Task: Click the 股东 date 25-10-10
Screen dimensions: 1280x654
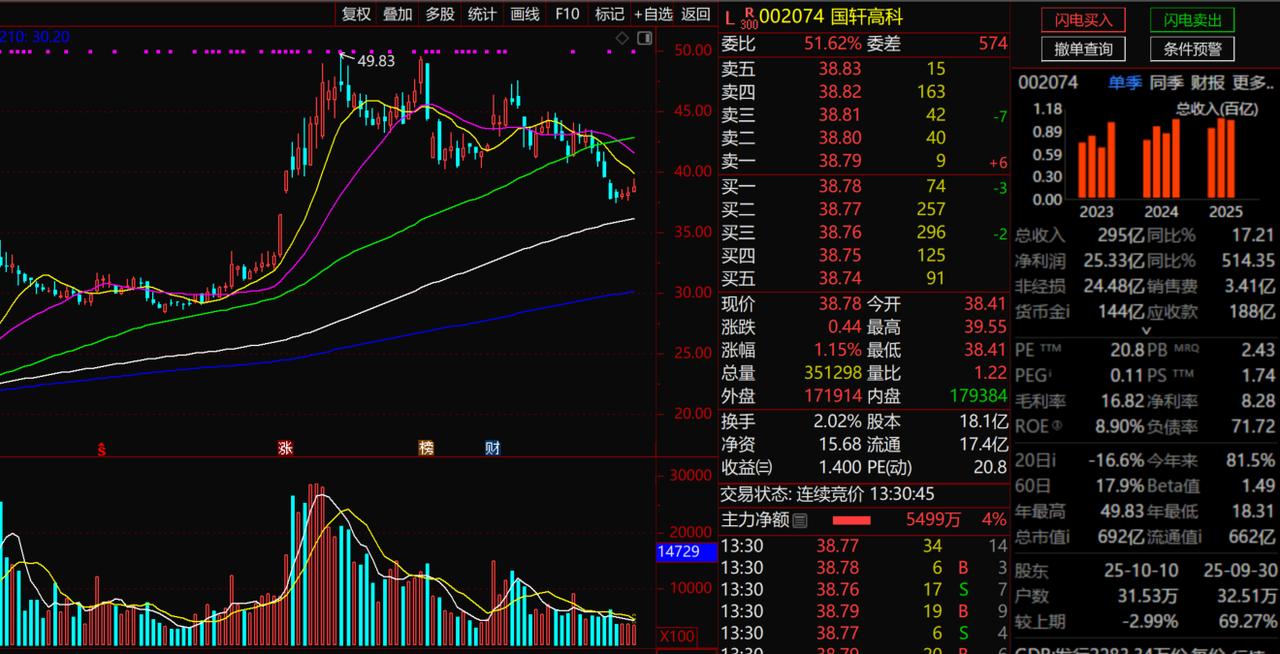Action: [x=1143, y=571]
